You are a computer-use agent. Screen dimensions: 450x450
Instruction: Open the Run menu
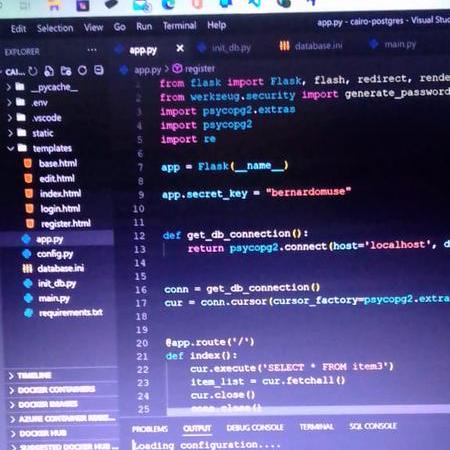[144, 26]
